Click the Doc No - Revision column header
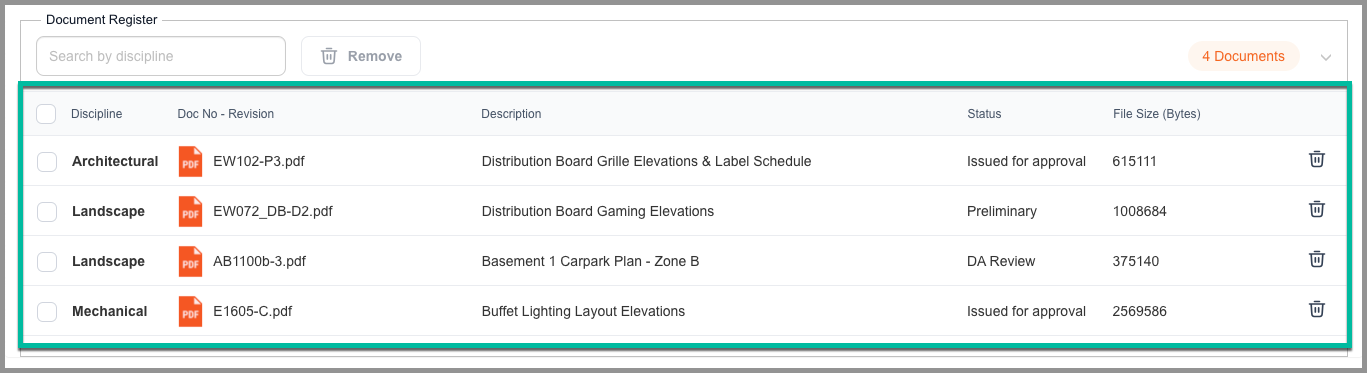Screen dimensions: 1367x373 coord(226,114)
